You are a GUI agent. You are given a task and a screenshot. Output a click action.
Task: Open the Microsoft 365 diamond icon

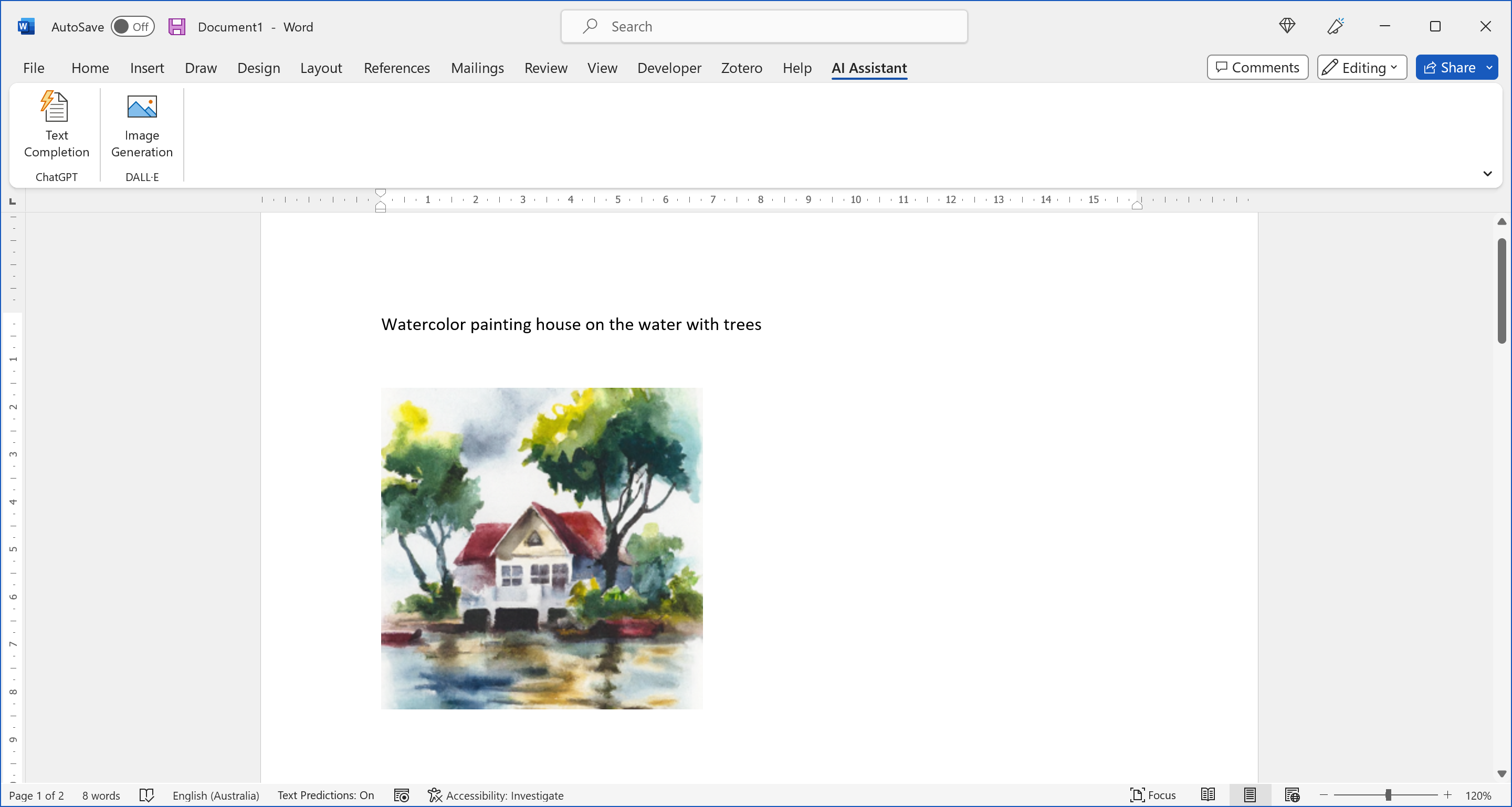coord(1287,26)
